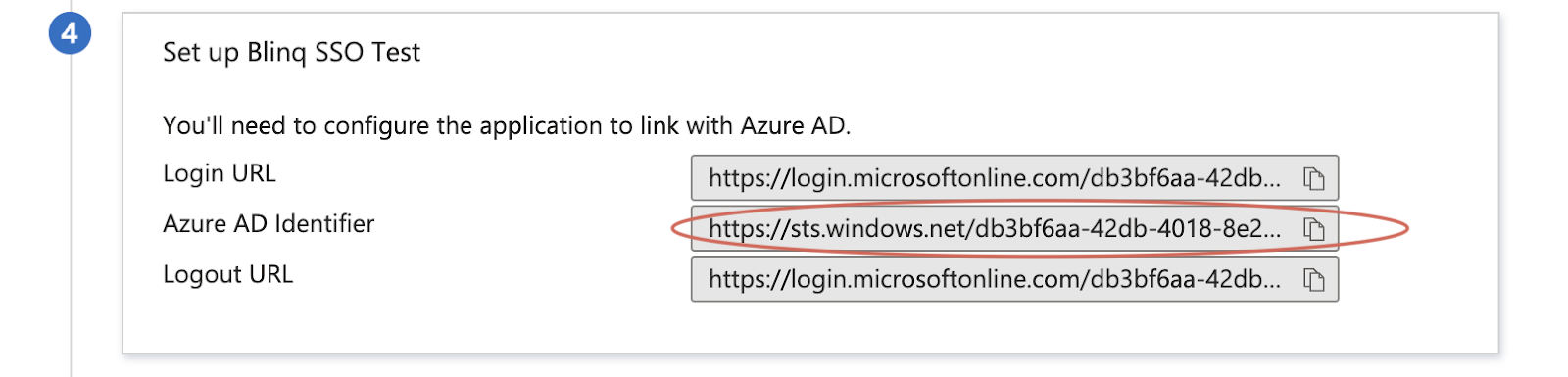Focus the Logout URL text field
The image size is (1568, 377).
pyautogui.click(x=1014, y=280)
